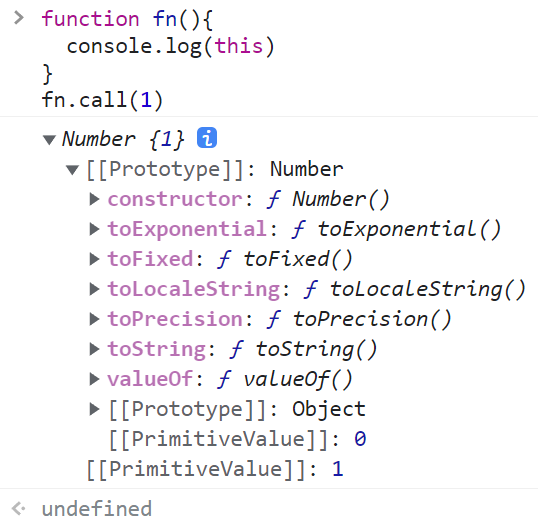Click the fn.call(1) code line
This screenshot has width=538, height=525.
102,100
